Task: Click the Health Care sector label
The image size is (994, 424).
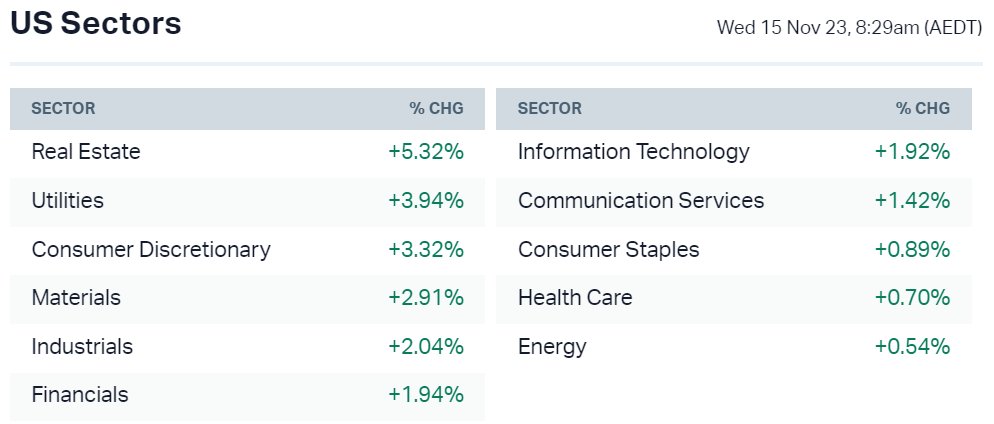Action: coord(575,298)
